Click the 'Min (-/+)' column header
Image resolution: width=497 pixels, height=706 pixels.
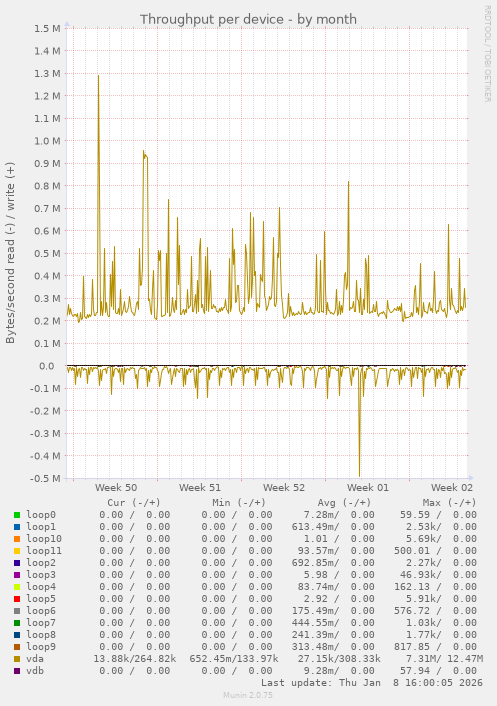tap(239, 502)
